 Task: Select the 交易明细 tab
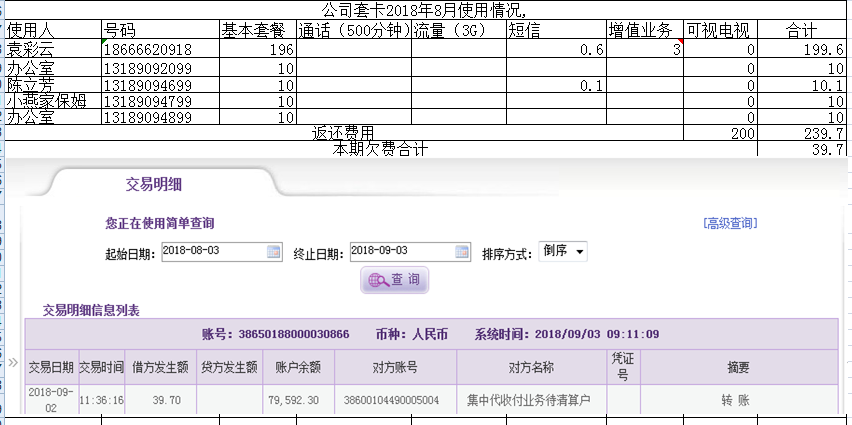(x=153, y=185)
